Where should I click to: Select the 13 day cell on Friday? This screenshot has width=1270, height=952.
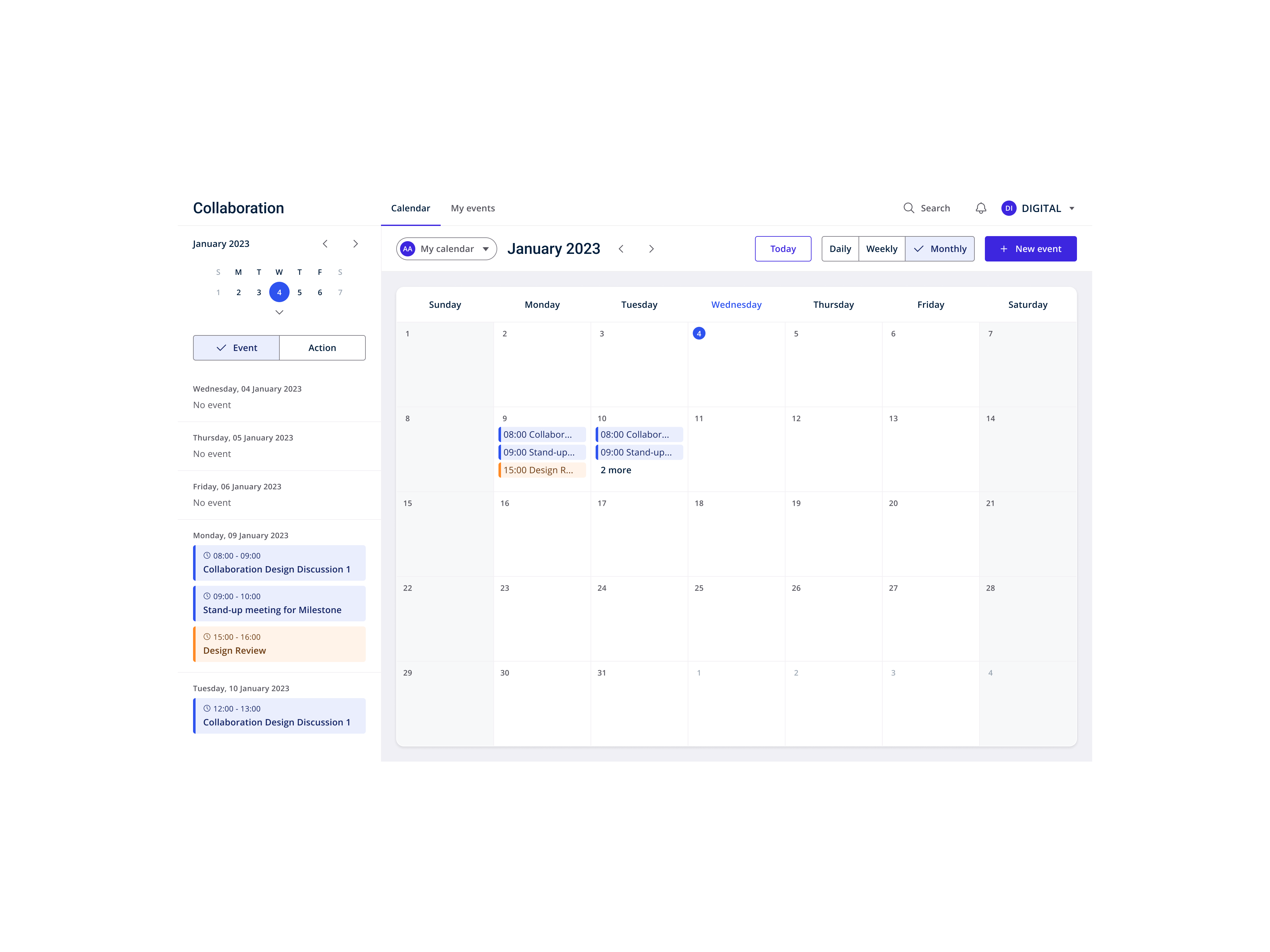tap(930, 449)
